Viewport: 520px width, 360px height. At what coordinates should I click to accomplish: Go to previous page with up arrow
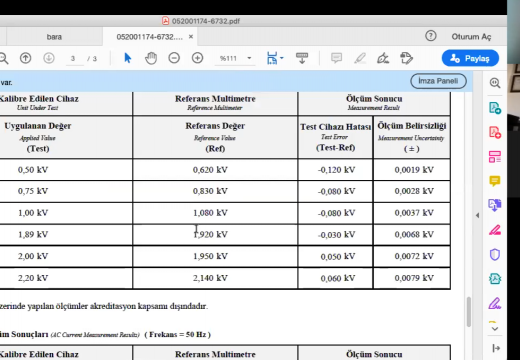(x=26, y=58)
